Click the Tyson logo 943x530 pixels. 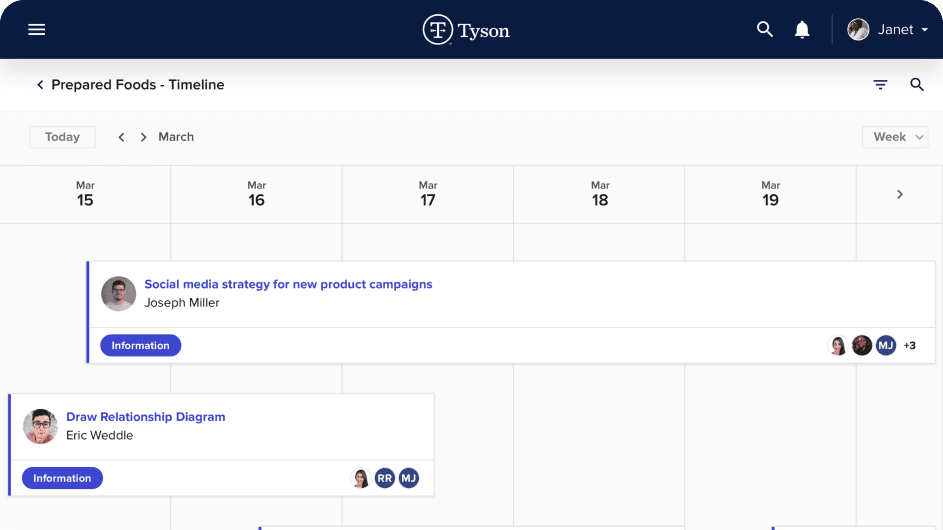[466, 29]
